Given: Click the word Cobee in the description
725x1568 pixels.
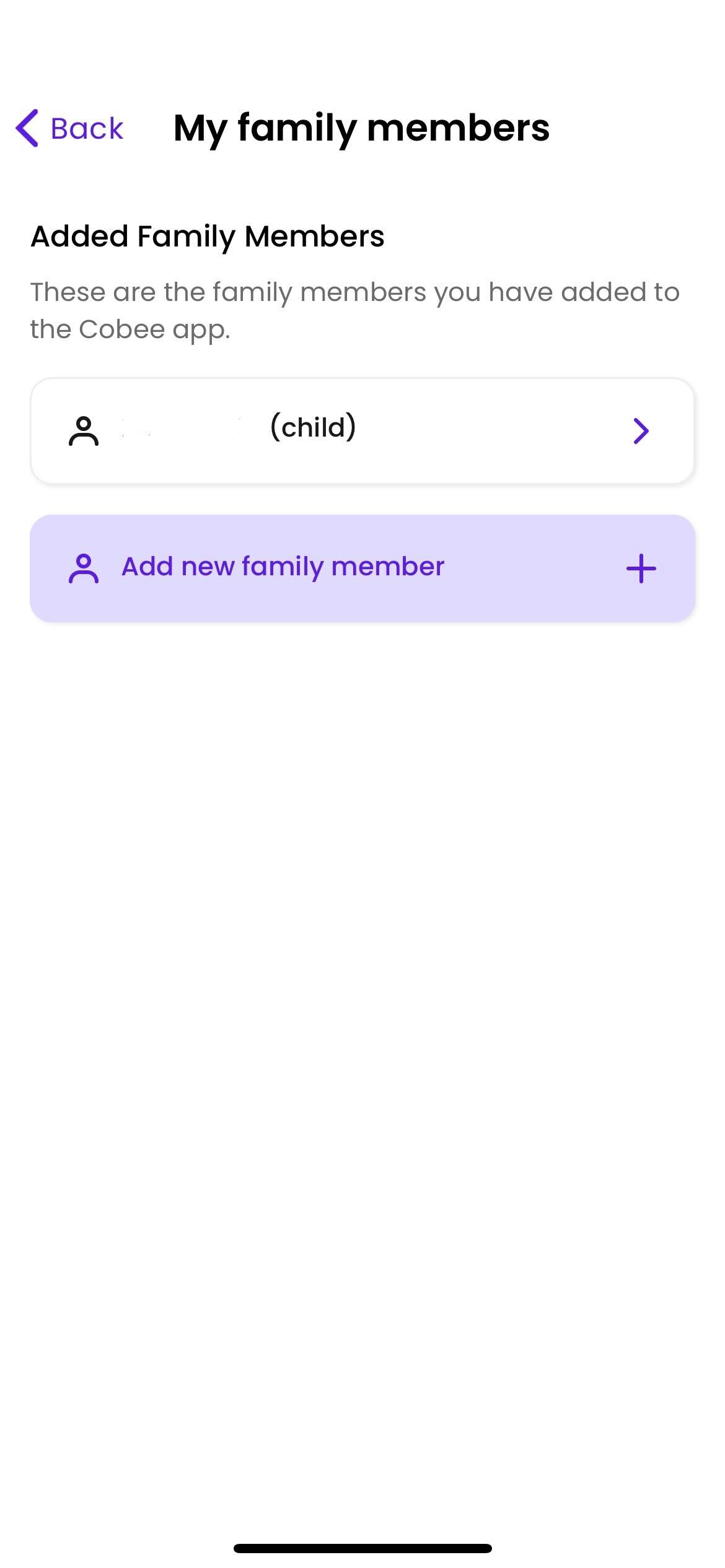Looking at the screenshot, I should [121, 329].
